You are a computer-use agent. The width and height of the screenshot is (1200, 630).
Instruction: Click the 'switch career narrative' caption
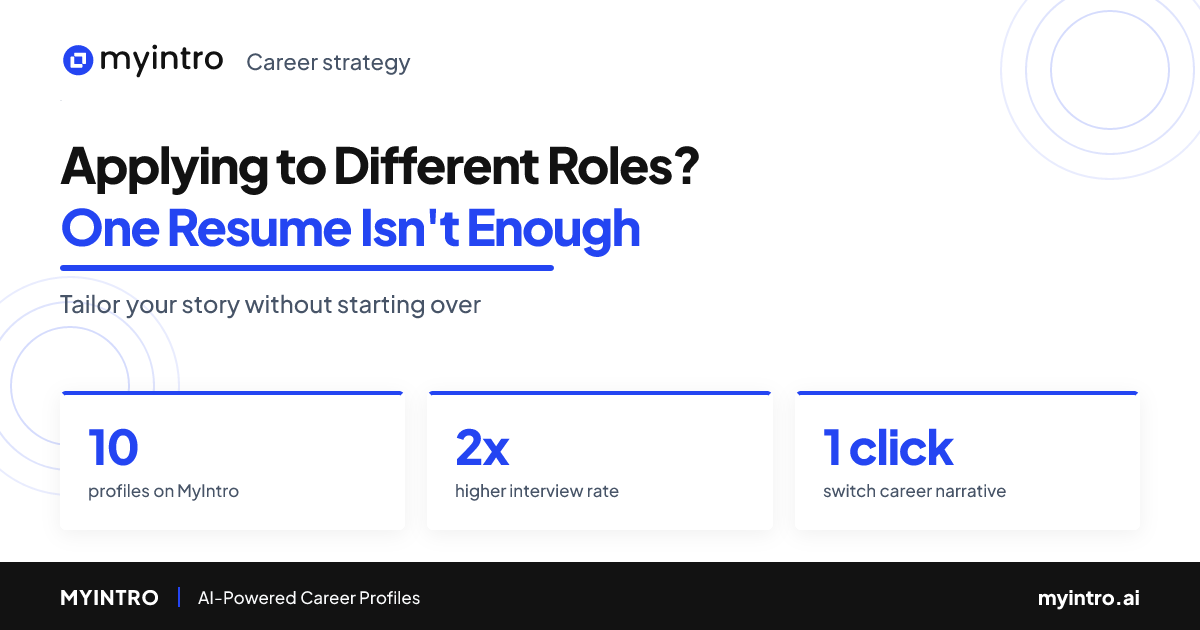[914, 491]
